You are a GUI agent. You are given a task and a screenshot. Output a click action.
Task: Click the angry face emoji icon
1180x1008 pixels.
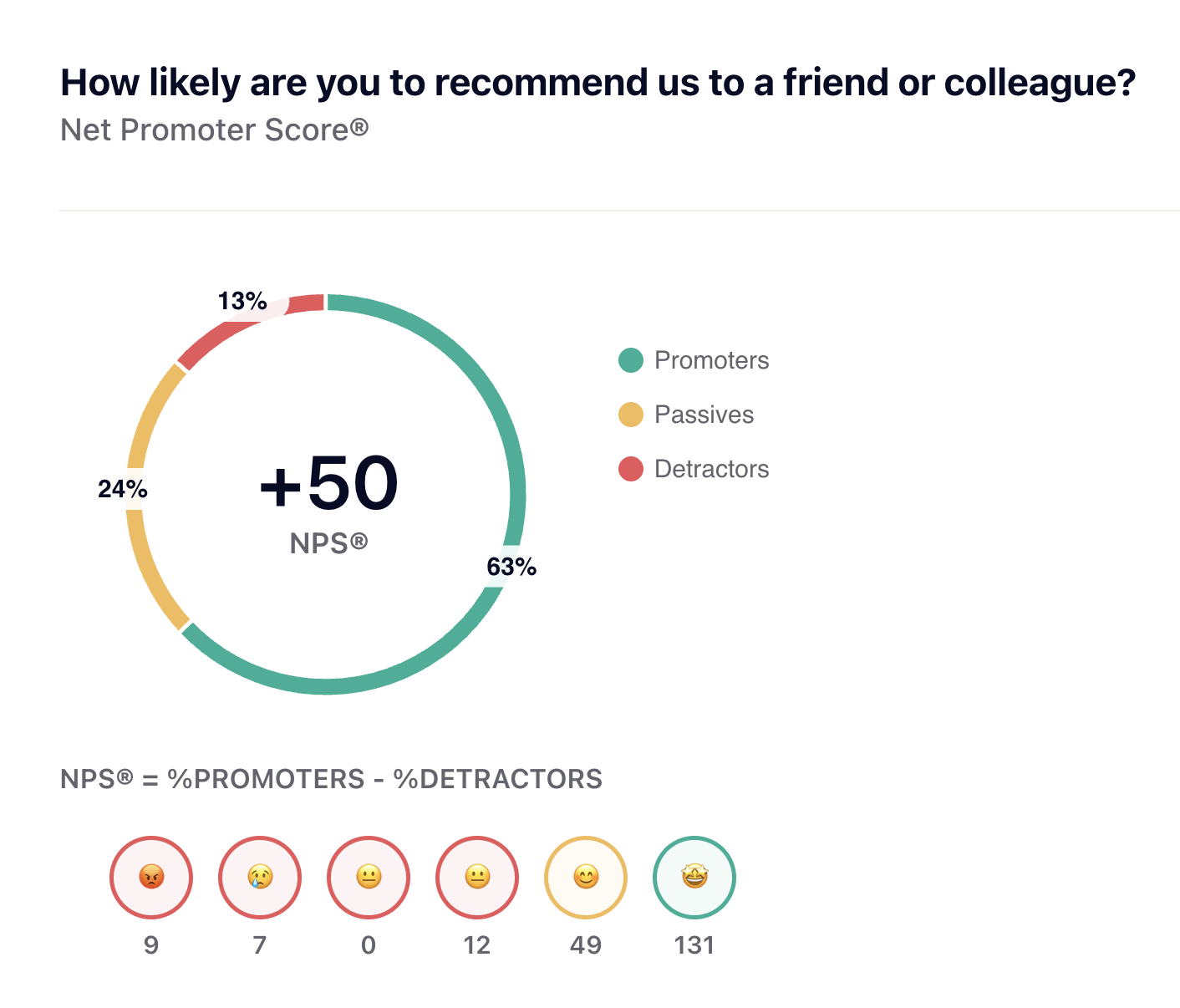pyautogui.click(x=151, y=878)
